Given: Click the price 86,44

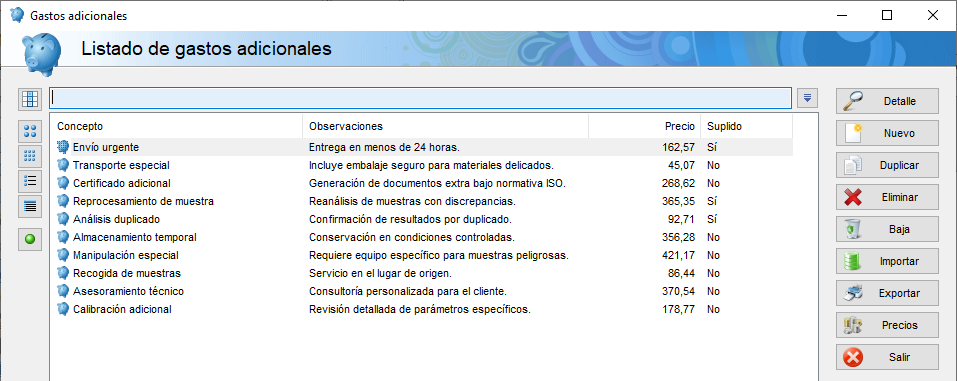Looking at the screenshot, I should (x=681, y=273).
